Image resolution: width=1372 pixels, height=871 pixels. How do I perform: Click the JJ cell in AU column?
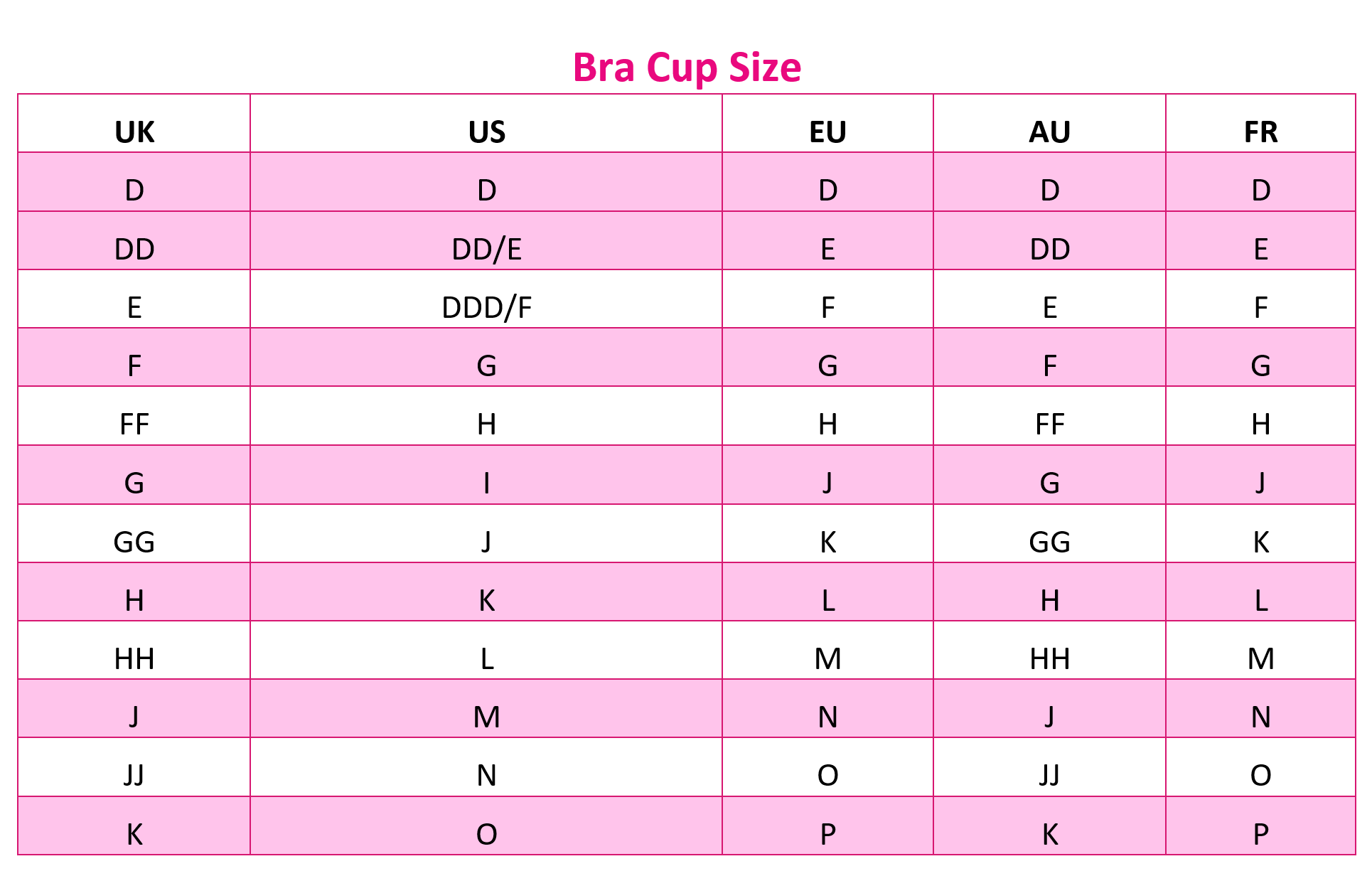[x=1049, y=775]
